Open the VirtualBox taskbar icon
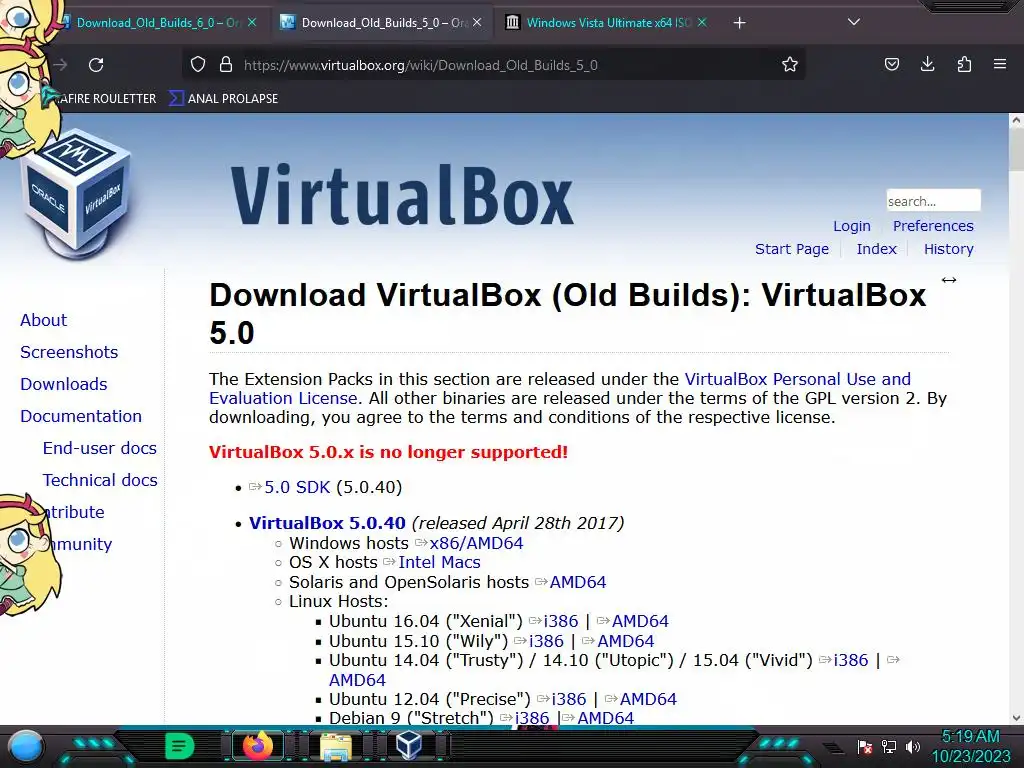1024x768 pixels. (x=409, y=745)
